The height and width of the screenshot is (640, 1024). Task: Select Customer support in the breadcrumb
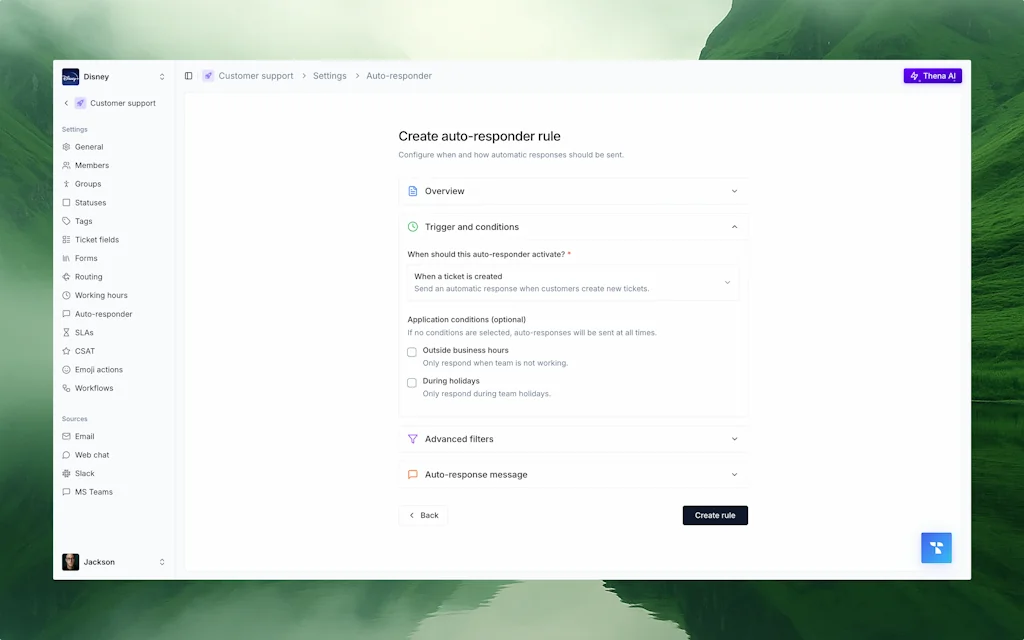254,75
